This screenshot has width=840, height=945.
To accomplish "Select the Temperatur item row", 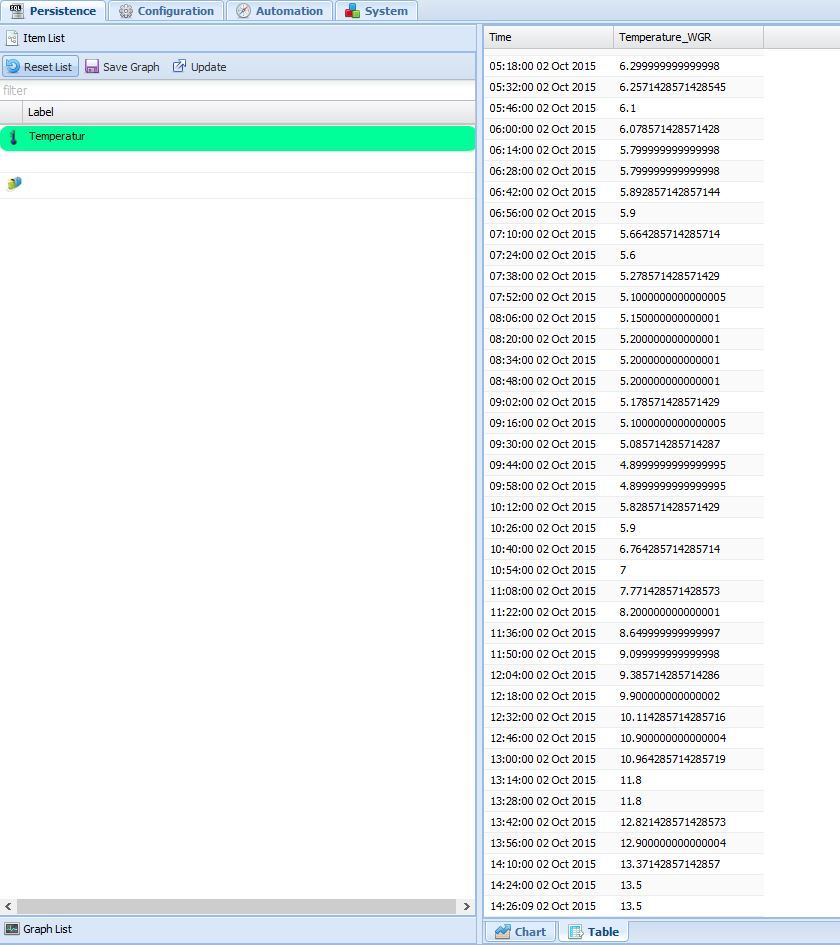I will click(x=237, y=138).
